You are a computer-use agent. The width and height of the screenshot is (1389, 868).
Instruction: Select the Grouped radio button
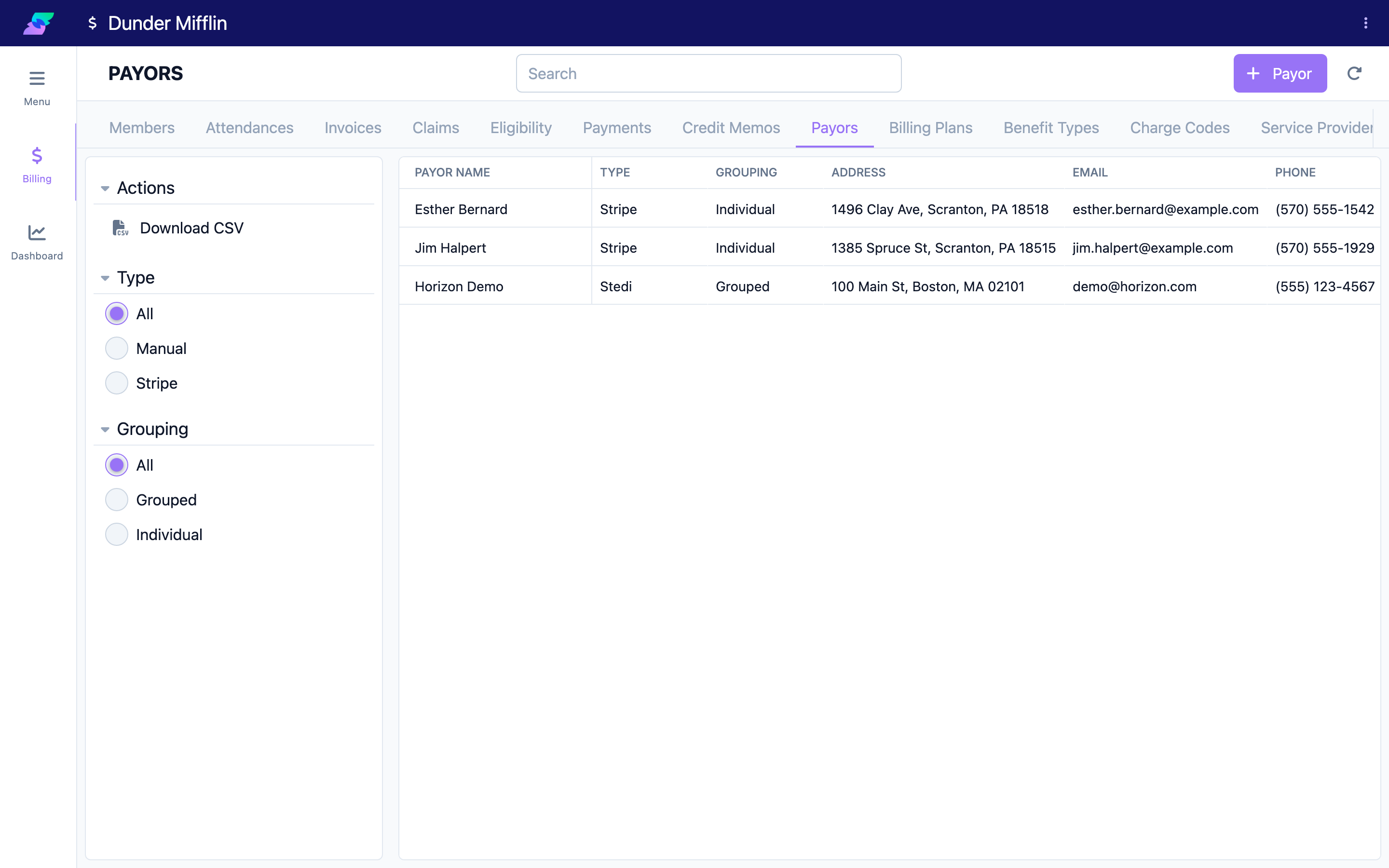117,500
